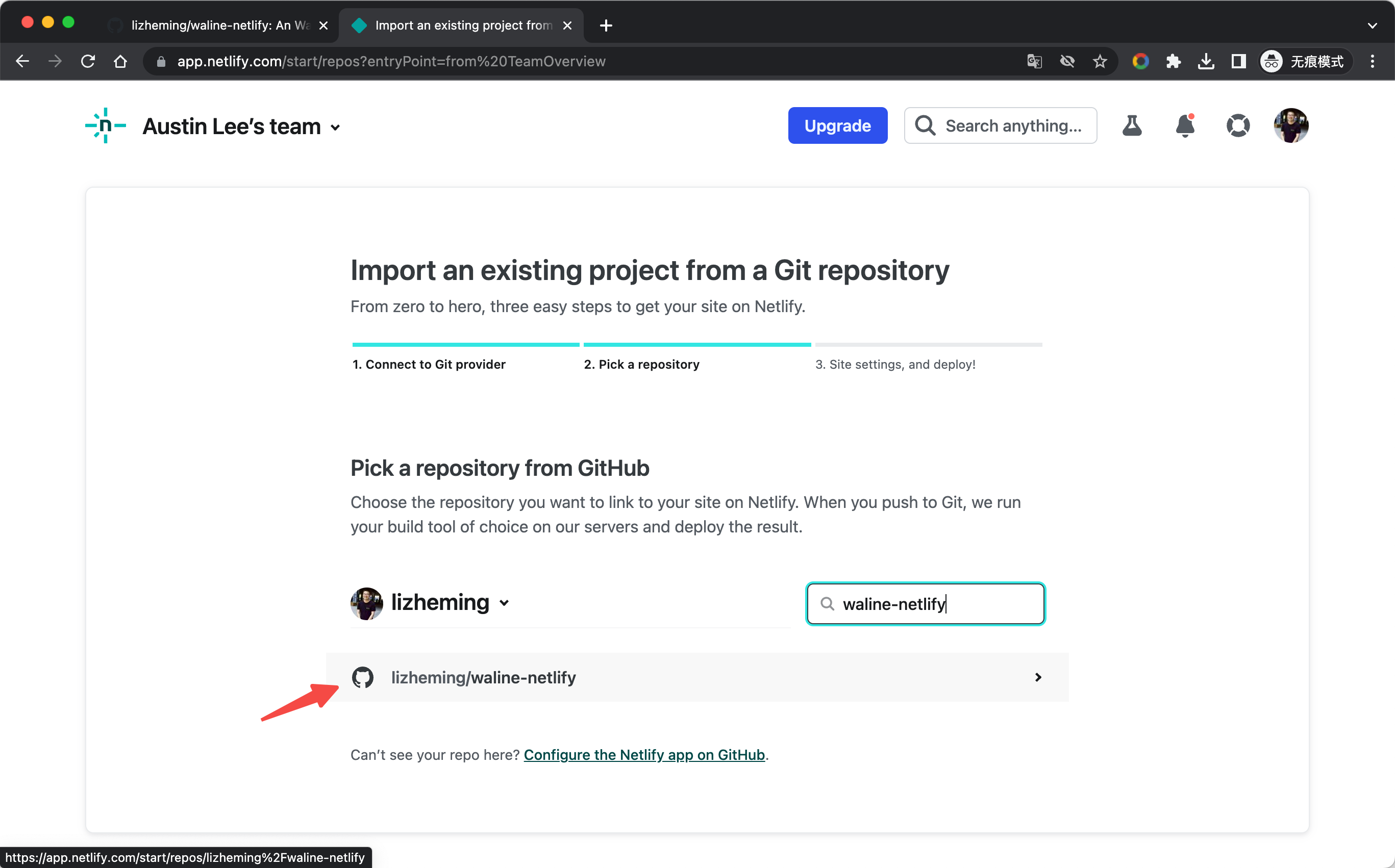Bookmark this page with the star icon
Image resolution: width=1395 pixels, height=868 pixels.
(1100, 61)
